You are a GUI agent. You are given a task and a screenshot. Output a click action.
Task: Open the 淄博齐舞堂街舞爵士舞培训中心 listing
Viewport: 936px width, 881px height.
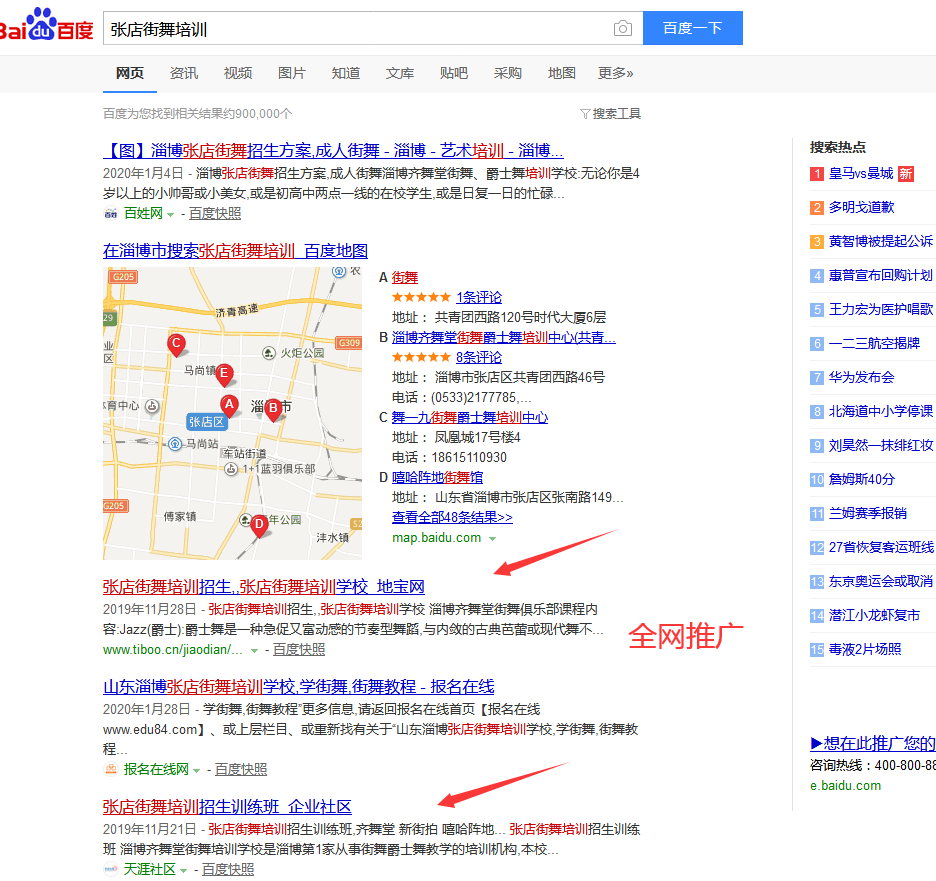pos(503,337)
